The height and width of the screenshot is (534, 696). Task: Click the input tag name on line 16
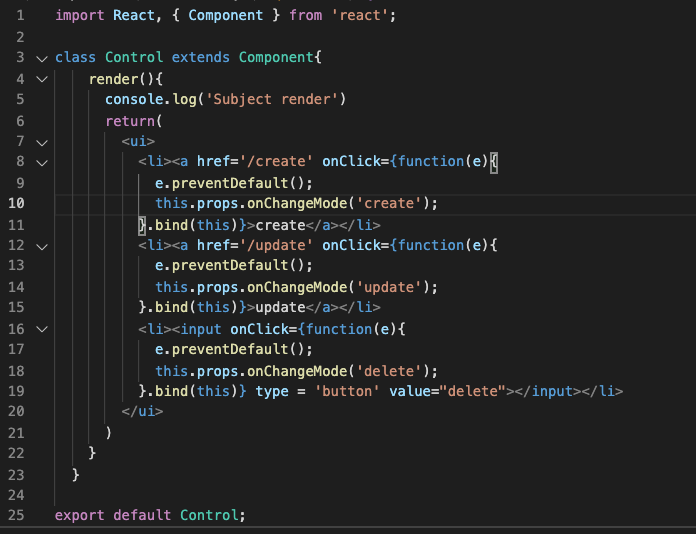(x=201, y=329)
